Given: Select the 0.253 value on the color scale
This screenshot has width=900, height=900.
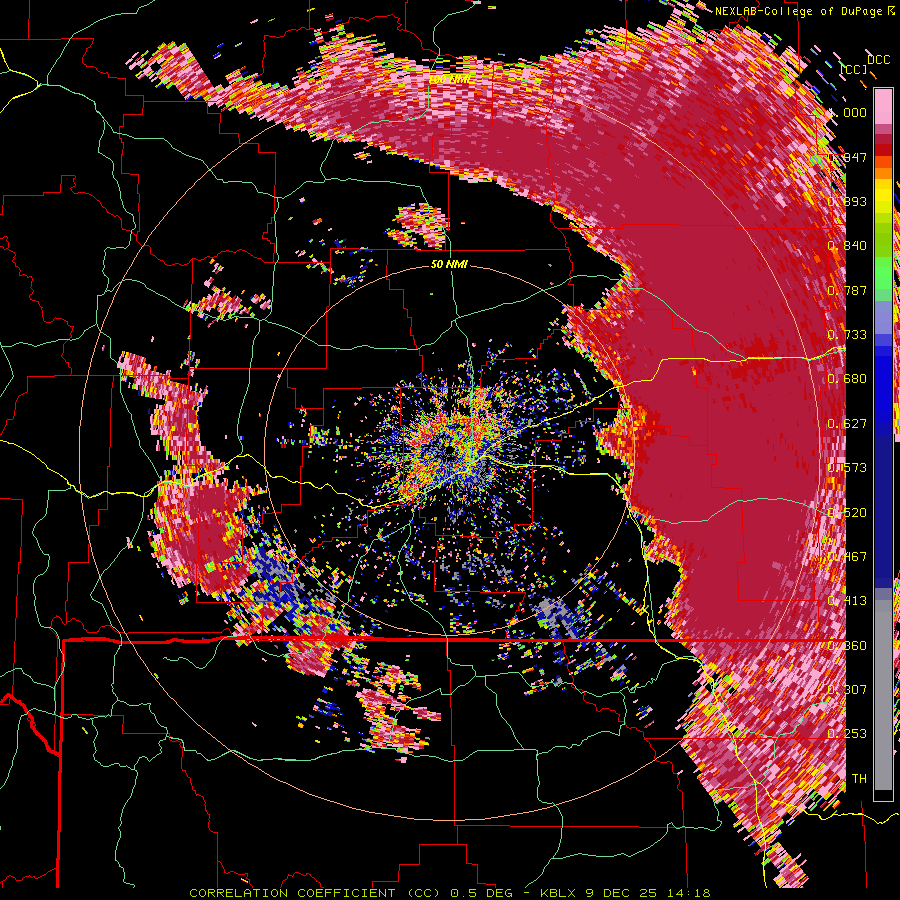Looking at the screenshot, I should [x=848, y=734].
